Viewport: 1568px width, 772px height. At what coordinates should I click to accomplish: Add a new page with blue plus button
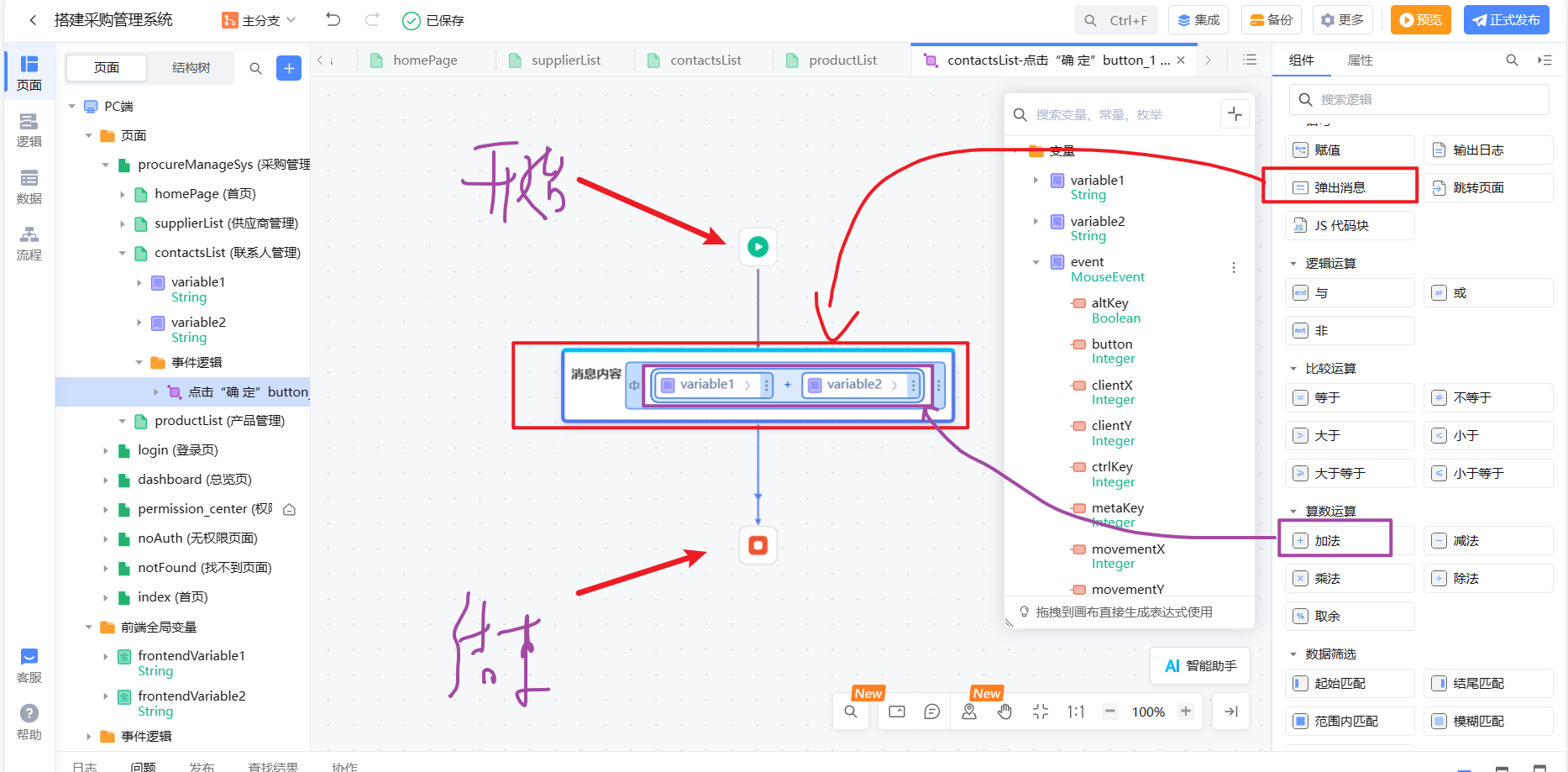coord(289,68)
